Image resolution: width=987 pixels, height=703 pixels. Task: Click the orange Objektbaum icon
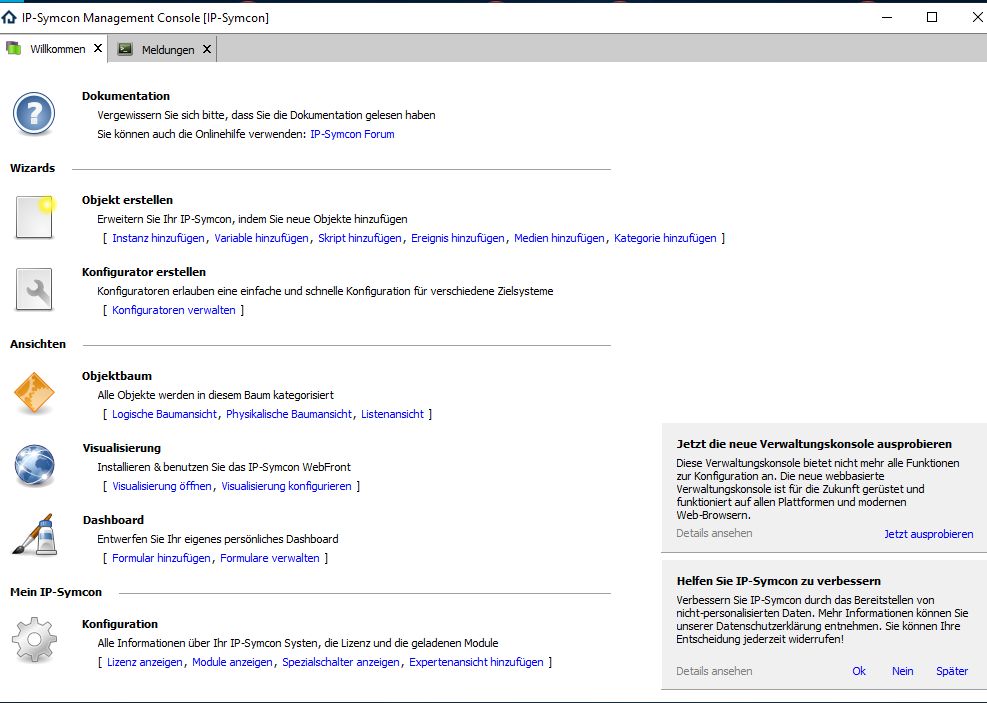(34, 393)
